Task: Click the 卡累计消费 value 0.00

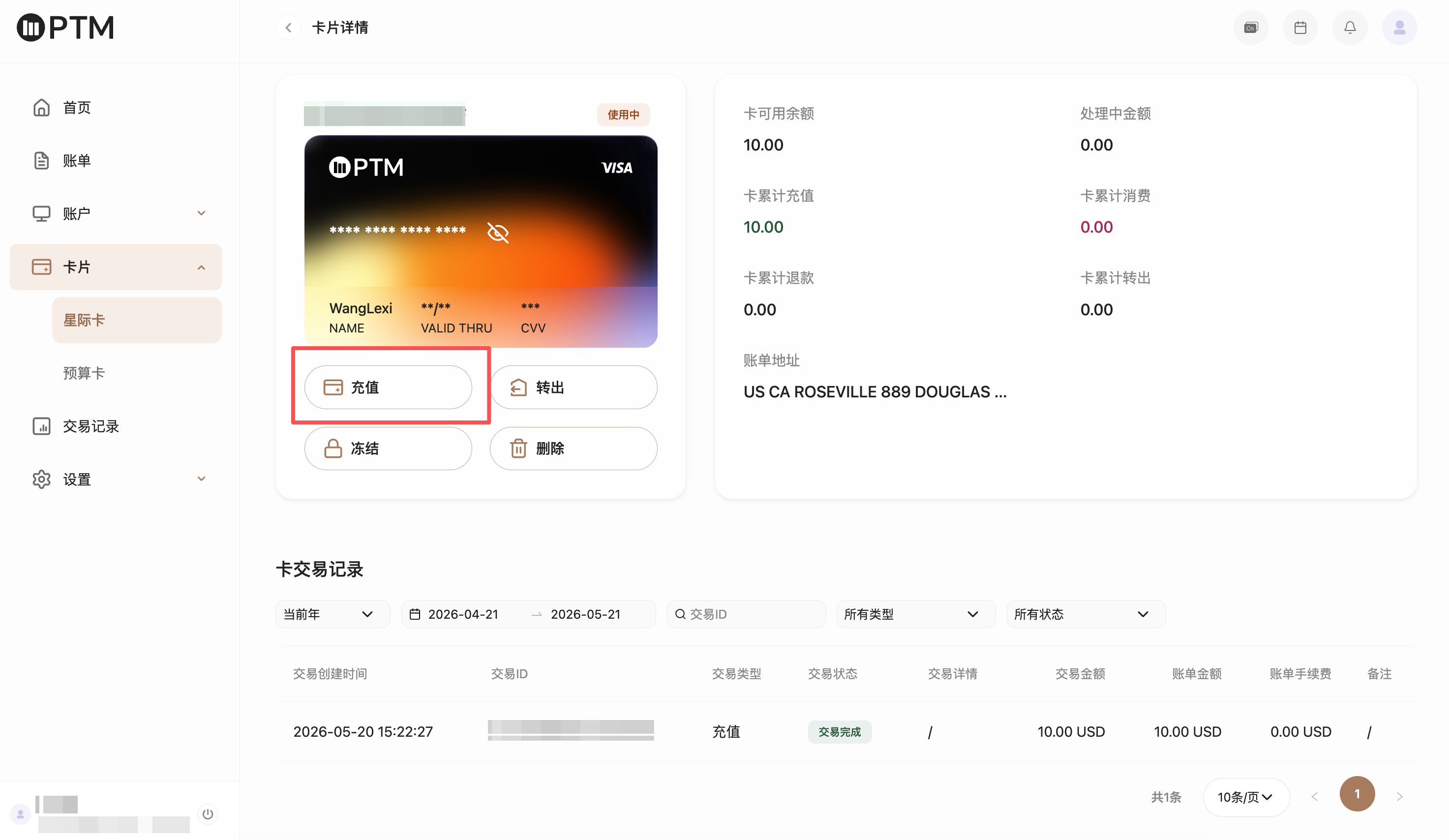Action: click(x=1096, y=227)
